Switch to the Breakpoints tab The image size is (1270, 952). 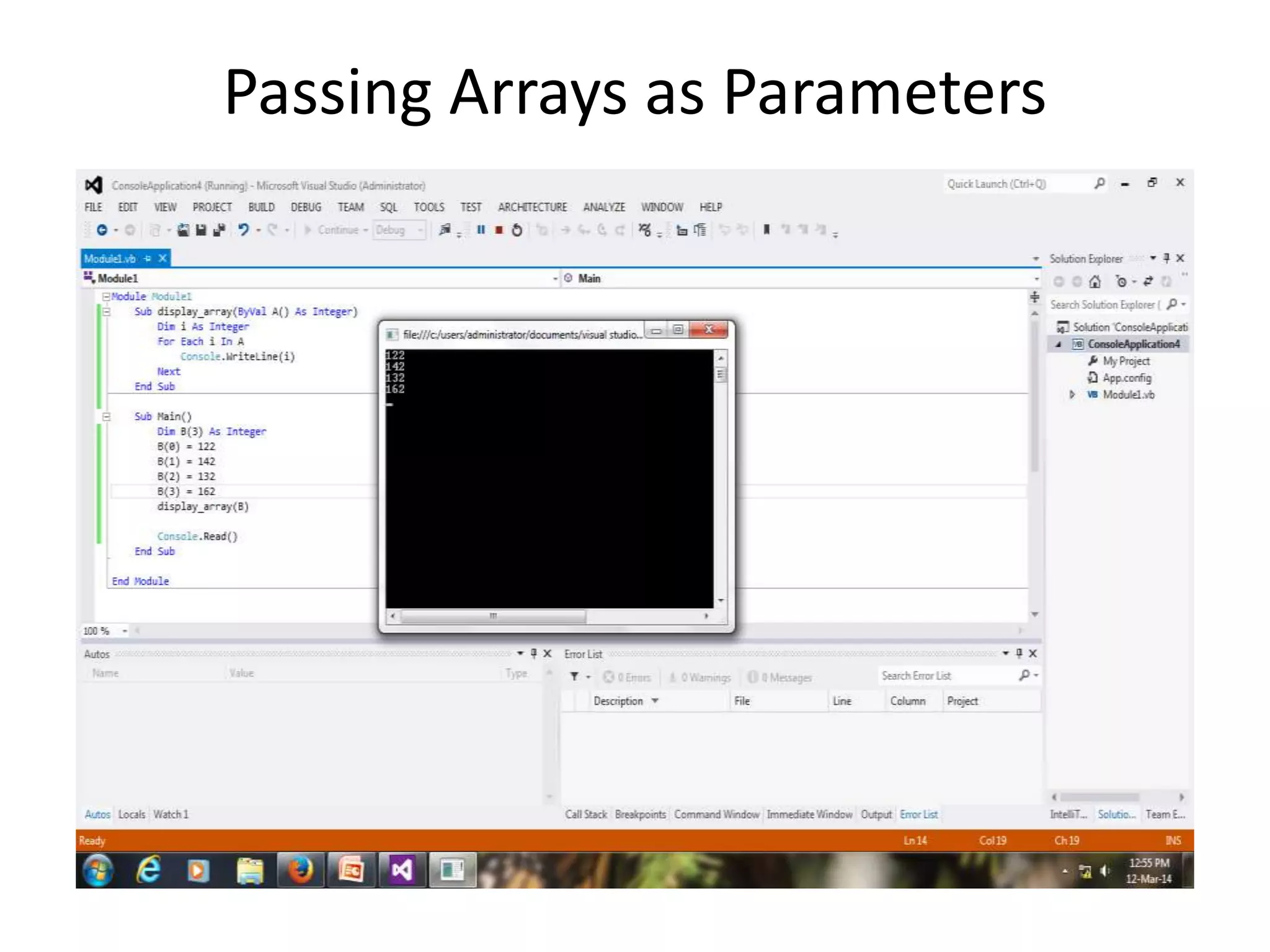click(640, 814)
